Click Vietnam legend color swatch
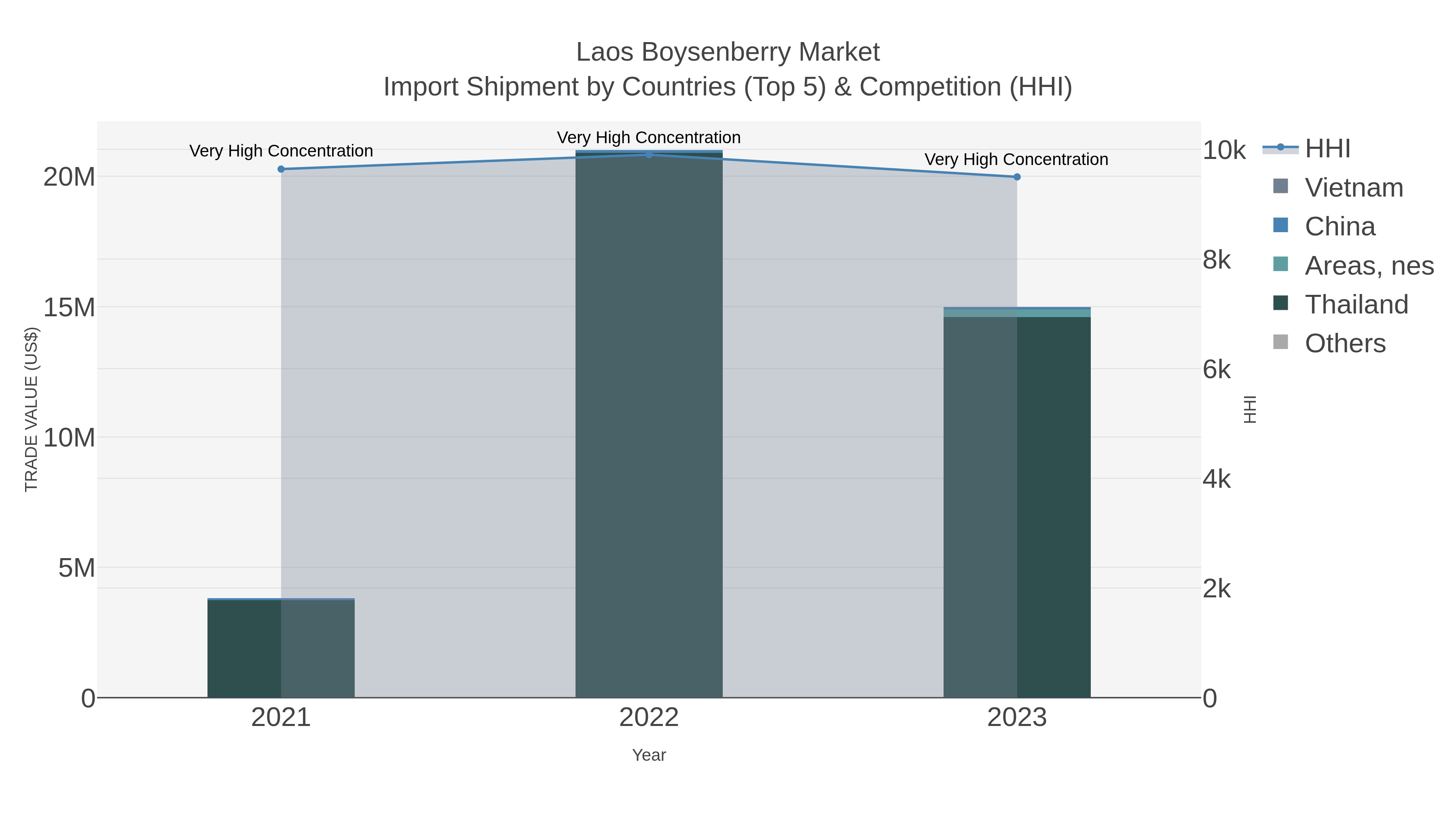This screenshot has width=1456, height=819. [x=1280, y=186]
